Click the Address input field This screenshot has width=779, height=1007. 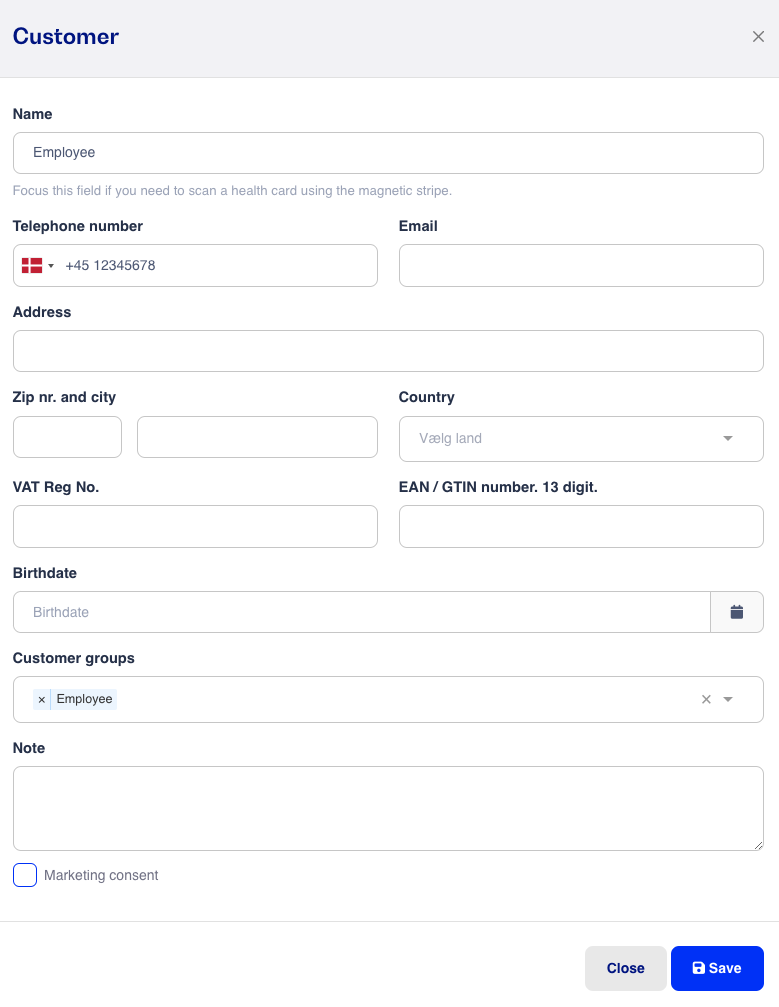pos(389,351)
